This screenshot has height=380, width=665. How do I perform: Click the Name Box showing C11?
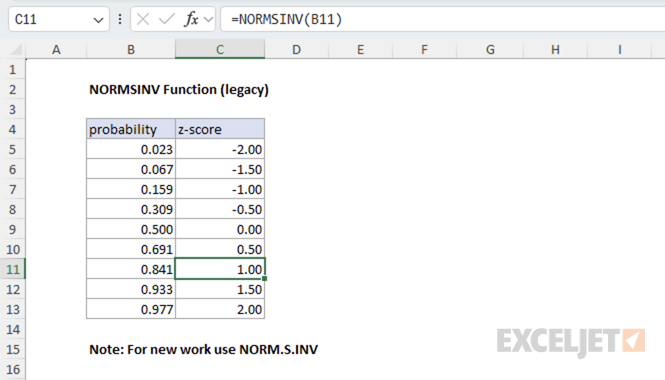coord(59,20)
